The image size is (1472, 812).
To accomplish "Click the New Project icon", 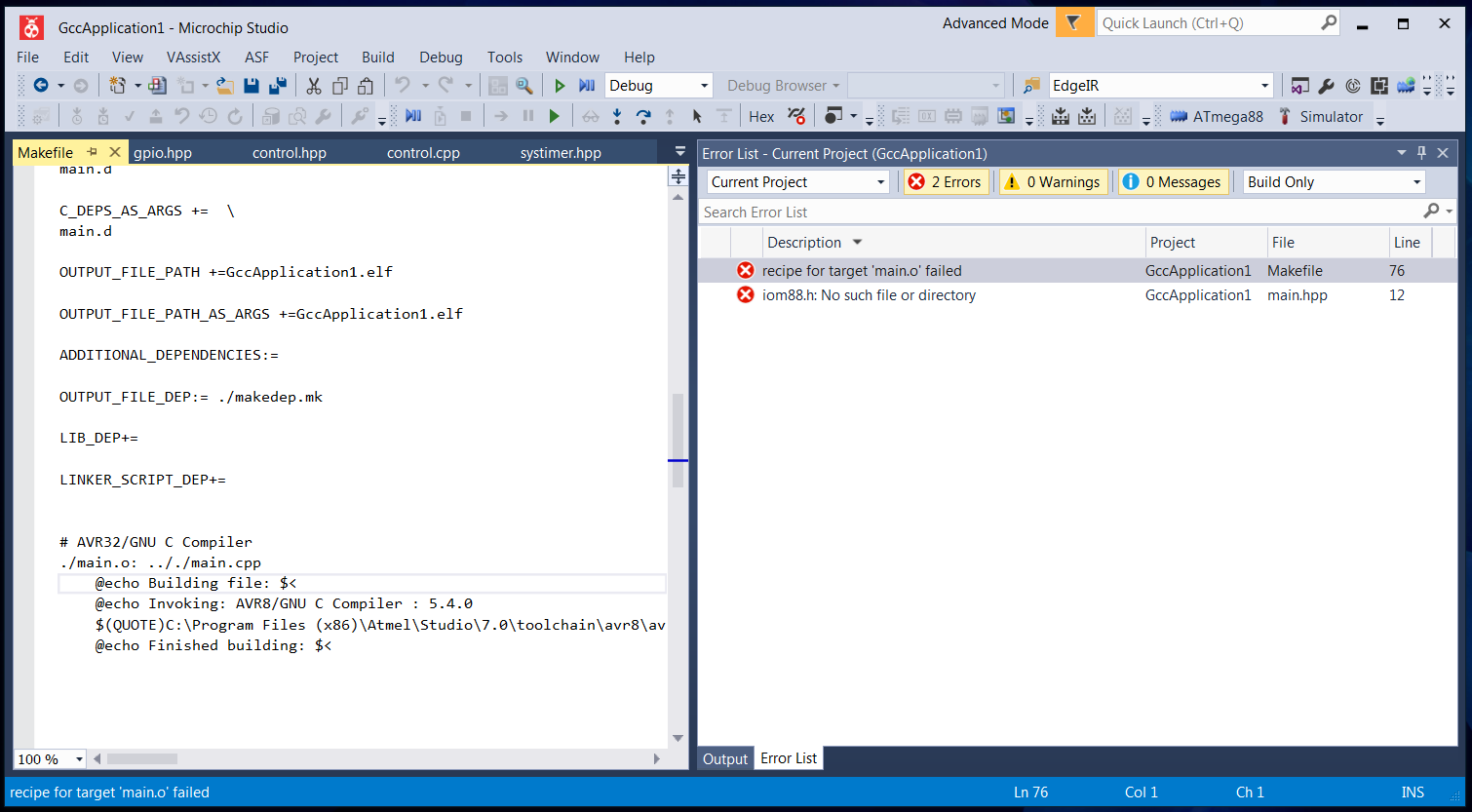I will [118, 86].
